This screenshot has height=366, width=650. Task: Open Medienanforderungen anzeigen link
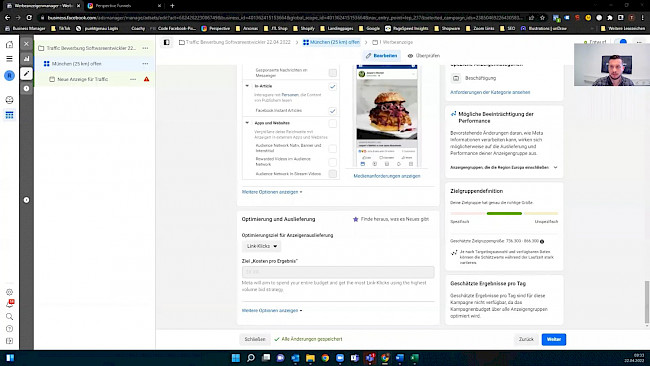387,176
